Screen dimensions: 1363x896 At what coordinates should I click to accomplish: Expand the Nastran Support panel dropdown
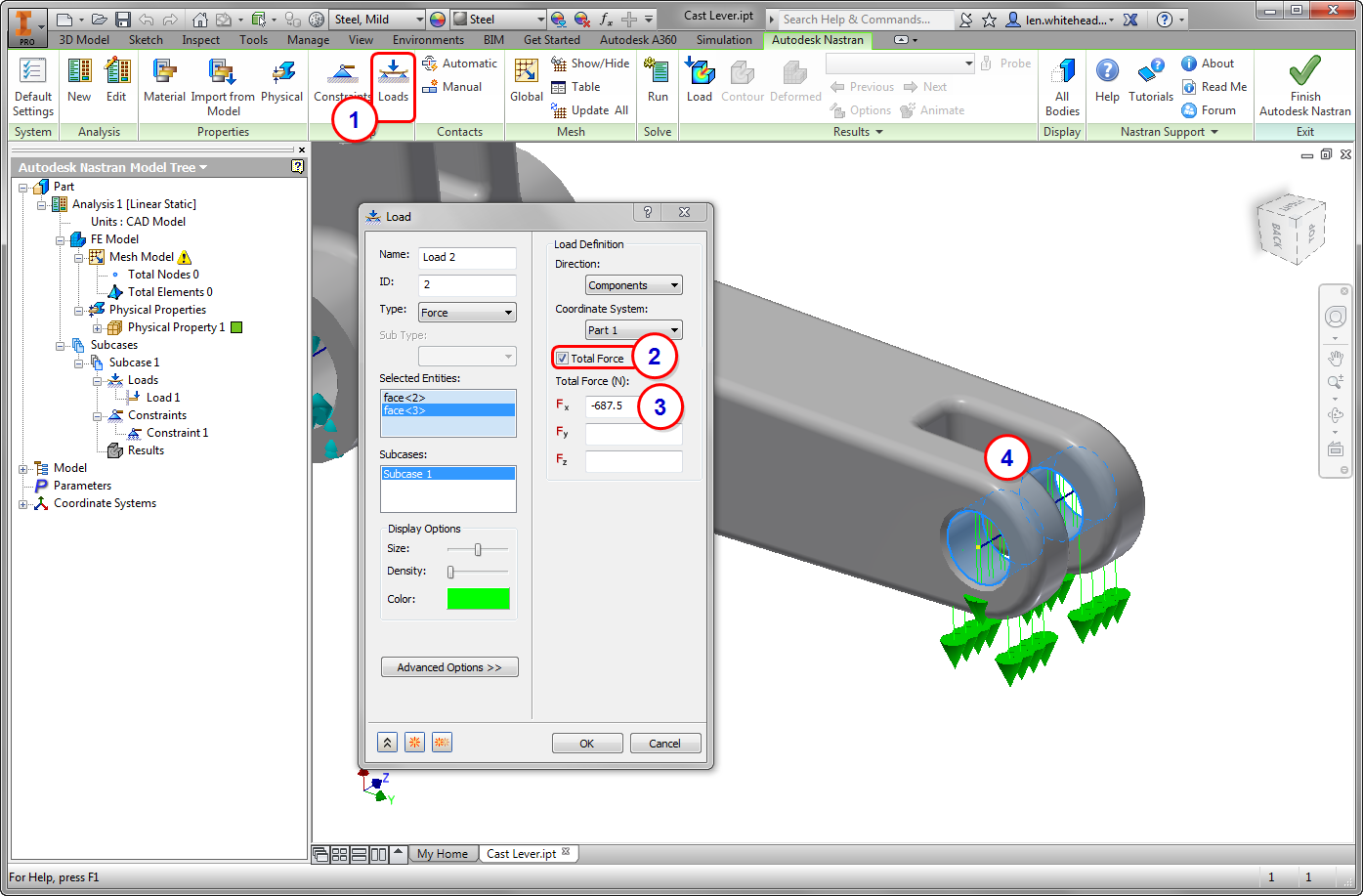[x=1170, y=132]
